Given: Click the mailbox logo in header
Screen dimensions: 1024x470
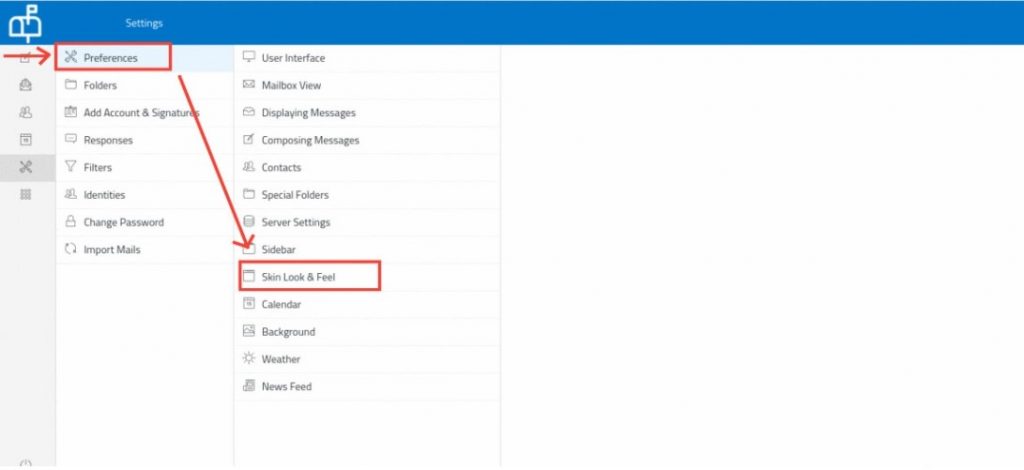Looking at the screenshot, I should coord(26,21).
